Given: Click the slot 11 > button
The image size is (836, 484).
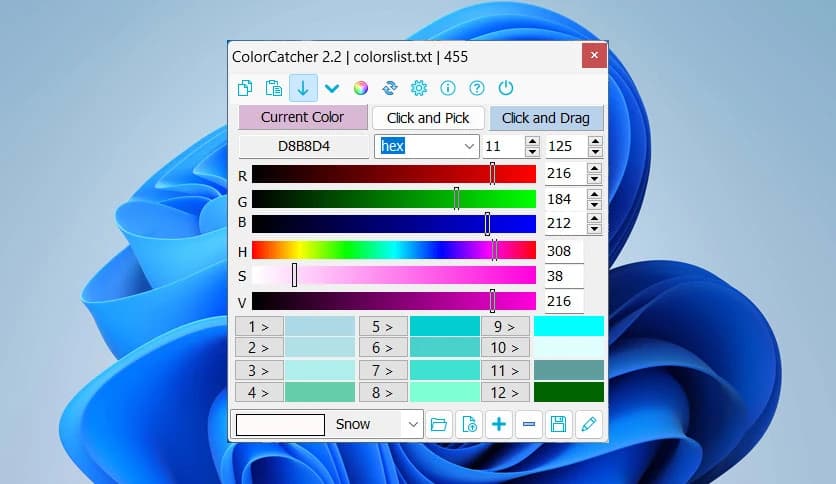Looking at the screenshot, I should tap(505, 370).
